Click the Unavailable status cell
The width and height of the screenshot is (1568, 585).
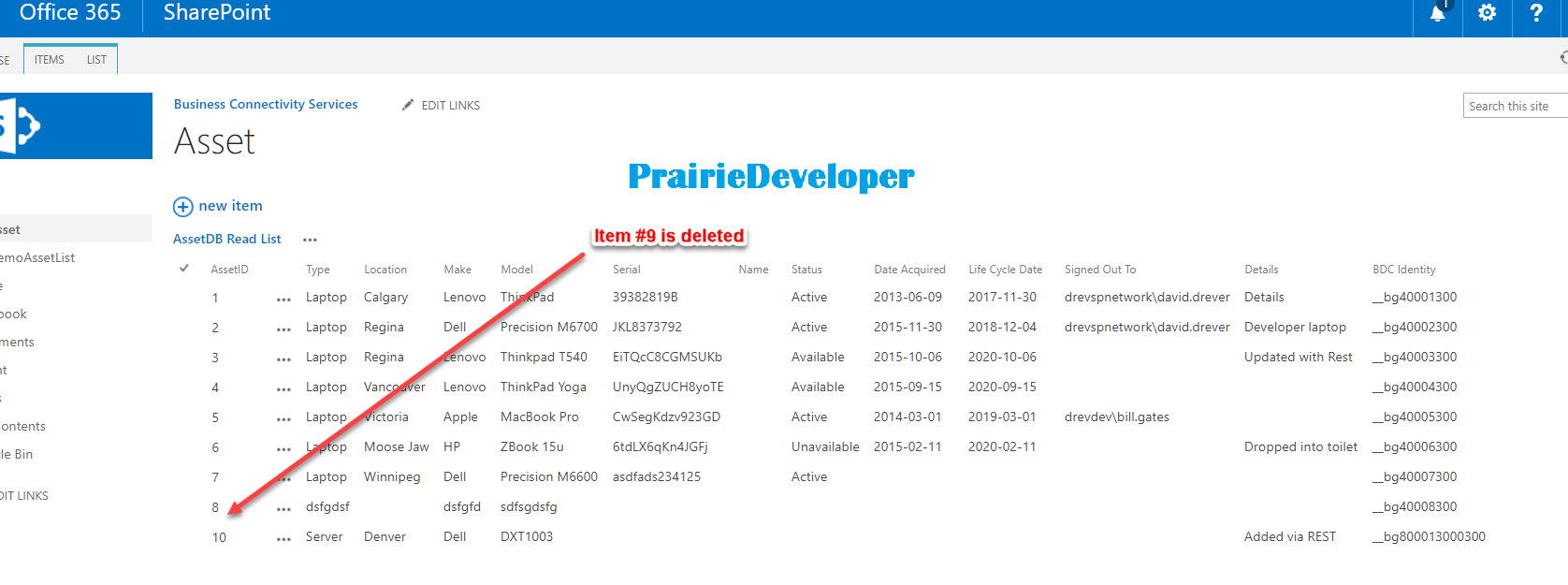(825, 446)
